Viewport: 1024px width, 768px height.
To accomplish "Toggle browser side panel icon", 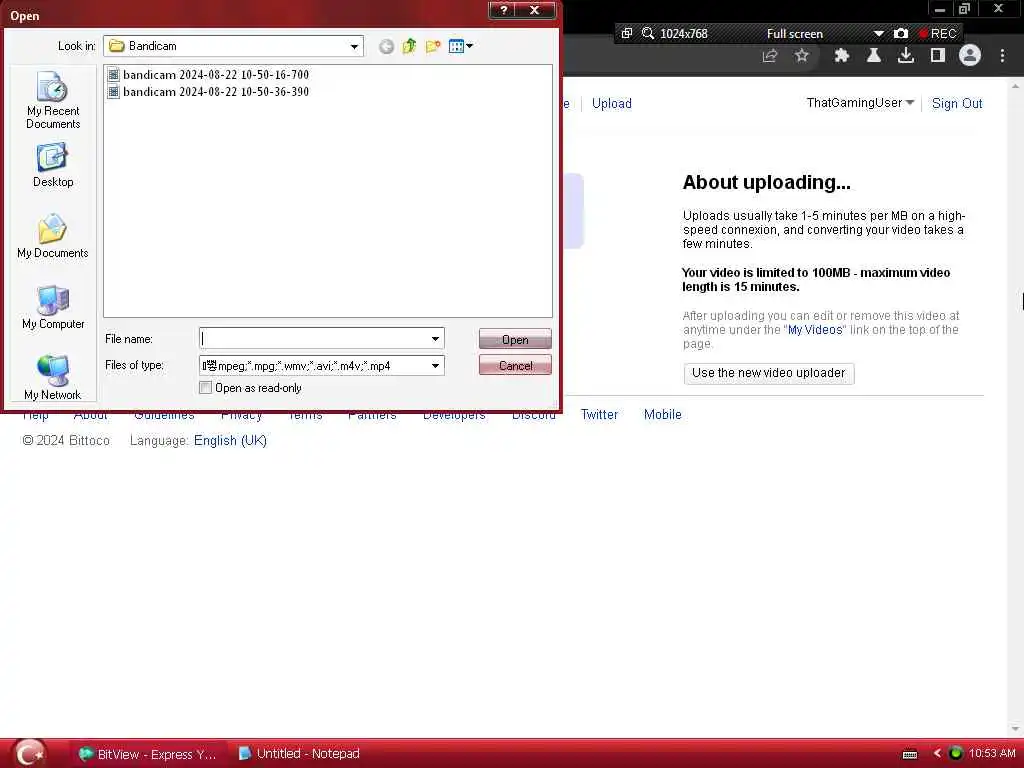I will point(938,56).
